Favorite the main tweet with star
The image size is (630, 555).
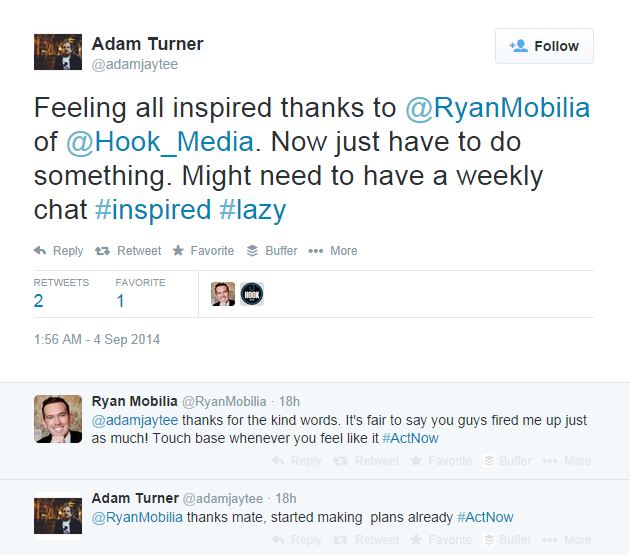pos(203,251)
